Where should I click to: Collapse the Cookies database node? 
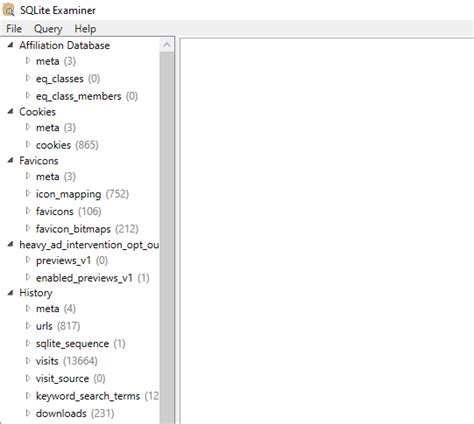[11, 111]
